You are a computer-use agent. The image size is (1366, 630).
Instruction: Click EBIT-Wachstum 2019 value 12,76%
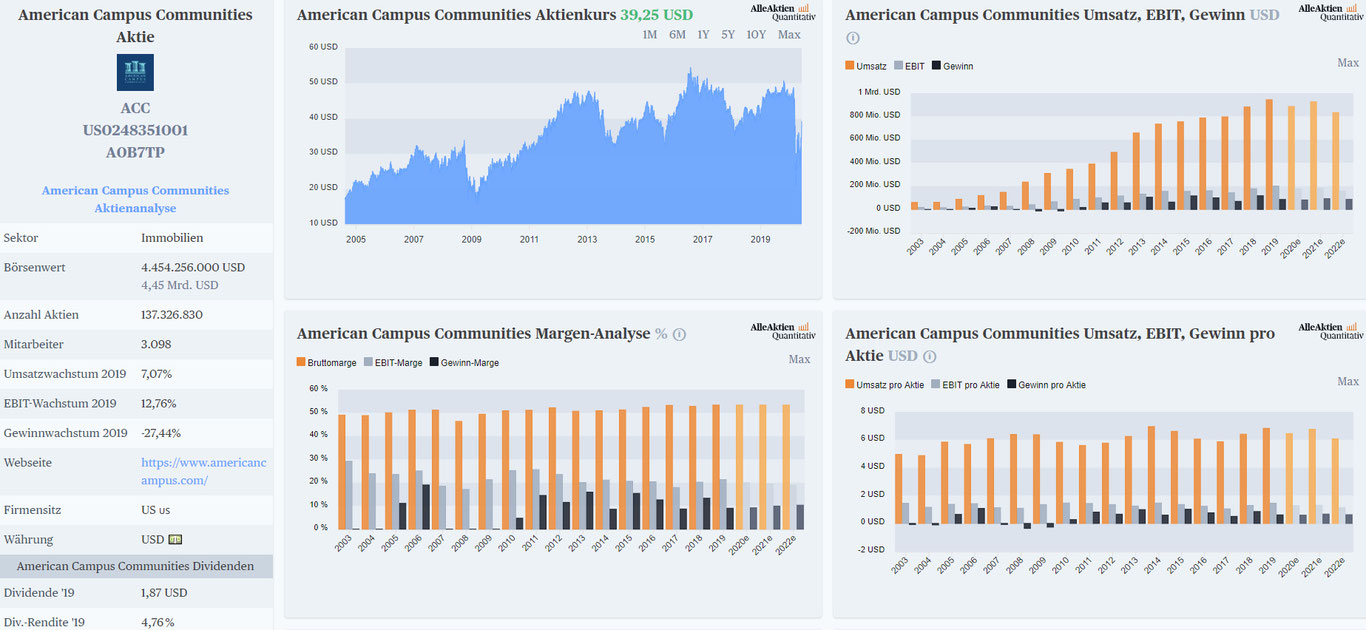click(x=160, y=403)
